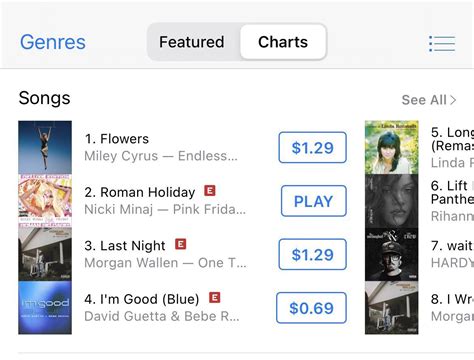The height and width of the screenshot is (360, 474).
Task: Select the Charts tab
Action: (283, 42)
